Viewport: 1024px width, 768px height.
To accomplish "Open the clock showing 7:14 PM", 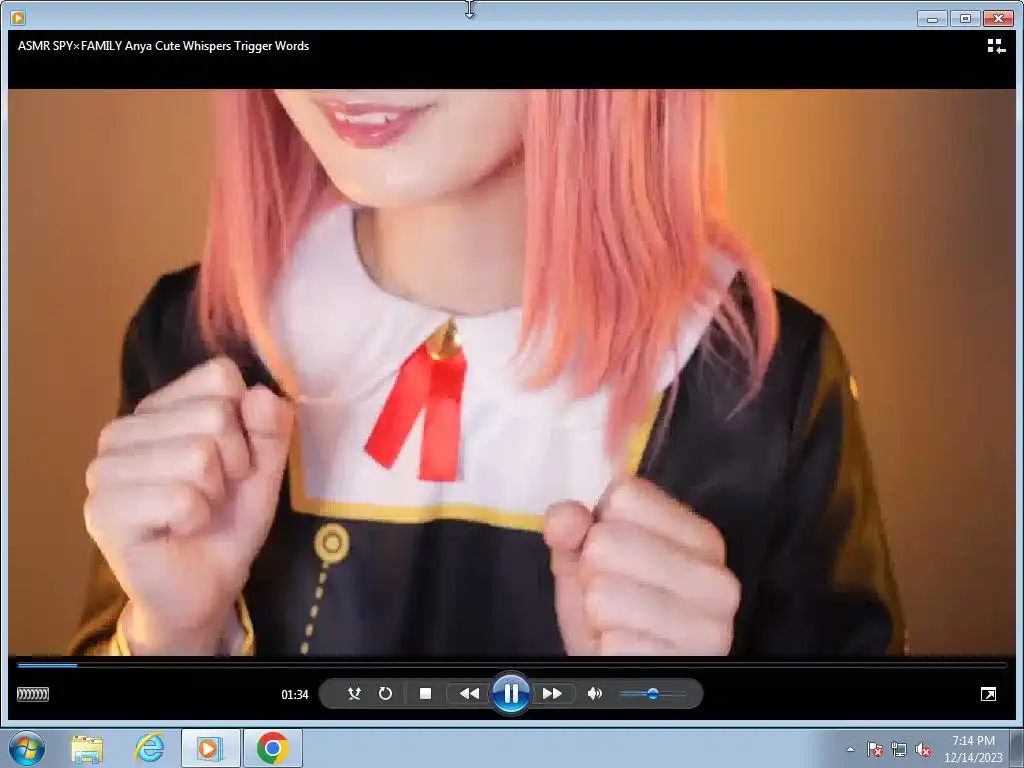I will [x=973, y=749].
